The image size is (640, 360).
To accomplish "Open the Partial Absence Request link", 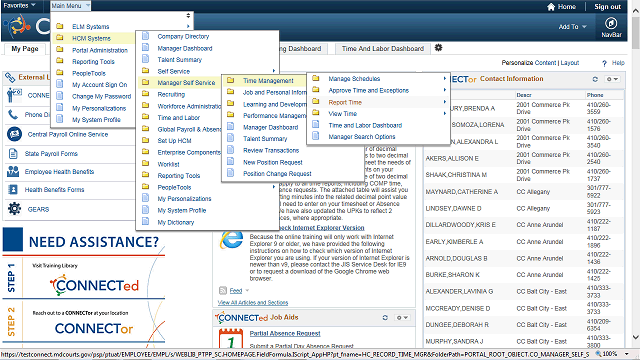I will pyautogui.click(x=285, y=333).
